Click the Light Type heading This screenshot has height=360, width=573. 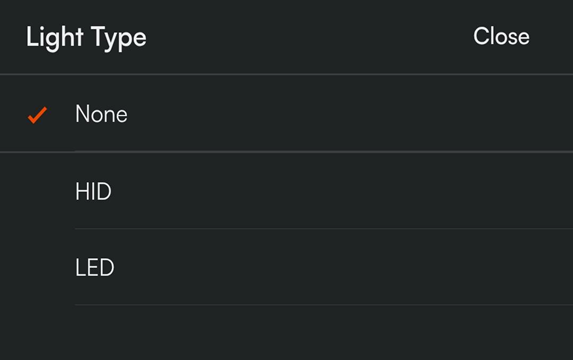coord(86,38)
